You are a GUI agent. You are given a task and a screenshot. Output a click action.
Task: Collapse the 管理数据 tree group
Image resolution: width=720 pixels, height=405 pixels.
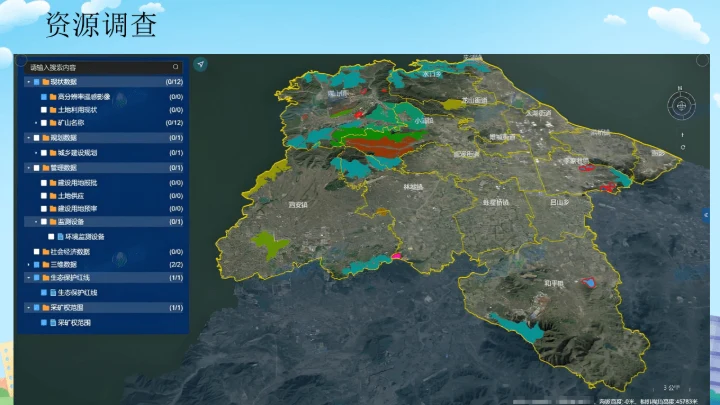tap(27, 167)
